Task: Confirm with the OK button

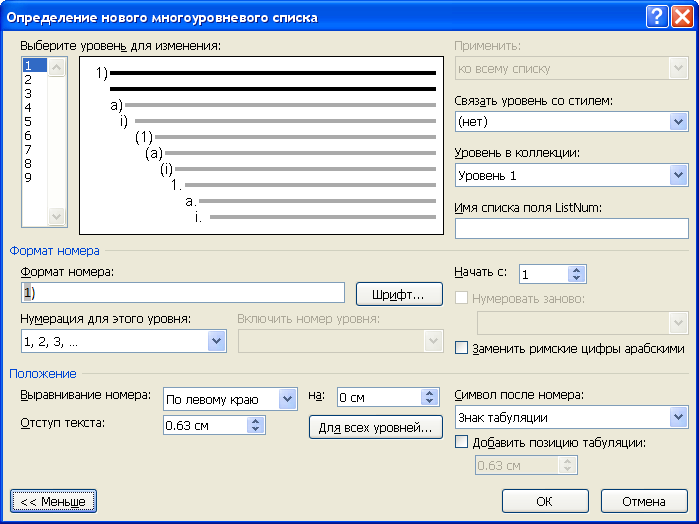Action: click(x=545, y=501)
